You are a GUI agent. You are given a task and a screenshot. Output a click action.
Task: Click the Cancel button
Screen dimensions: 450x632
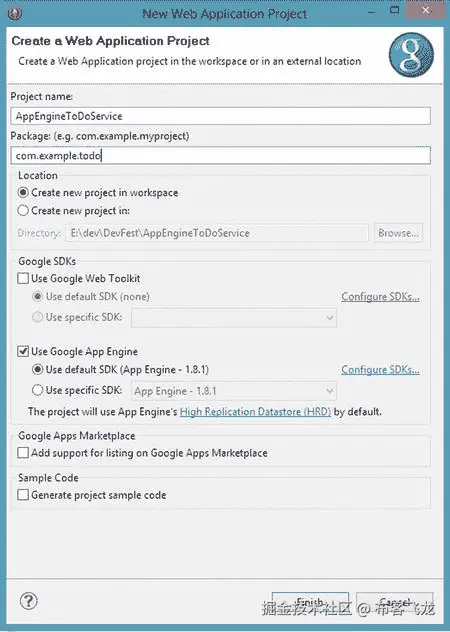click(x=395, y=602)
